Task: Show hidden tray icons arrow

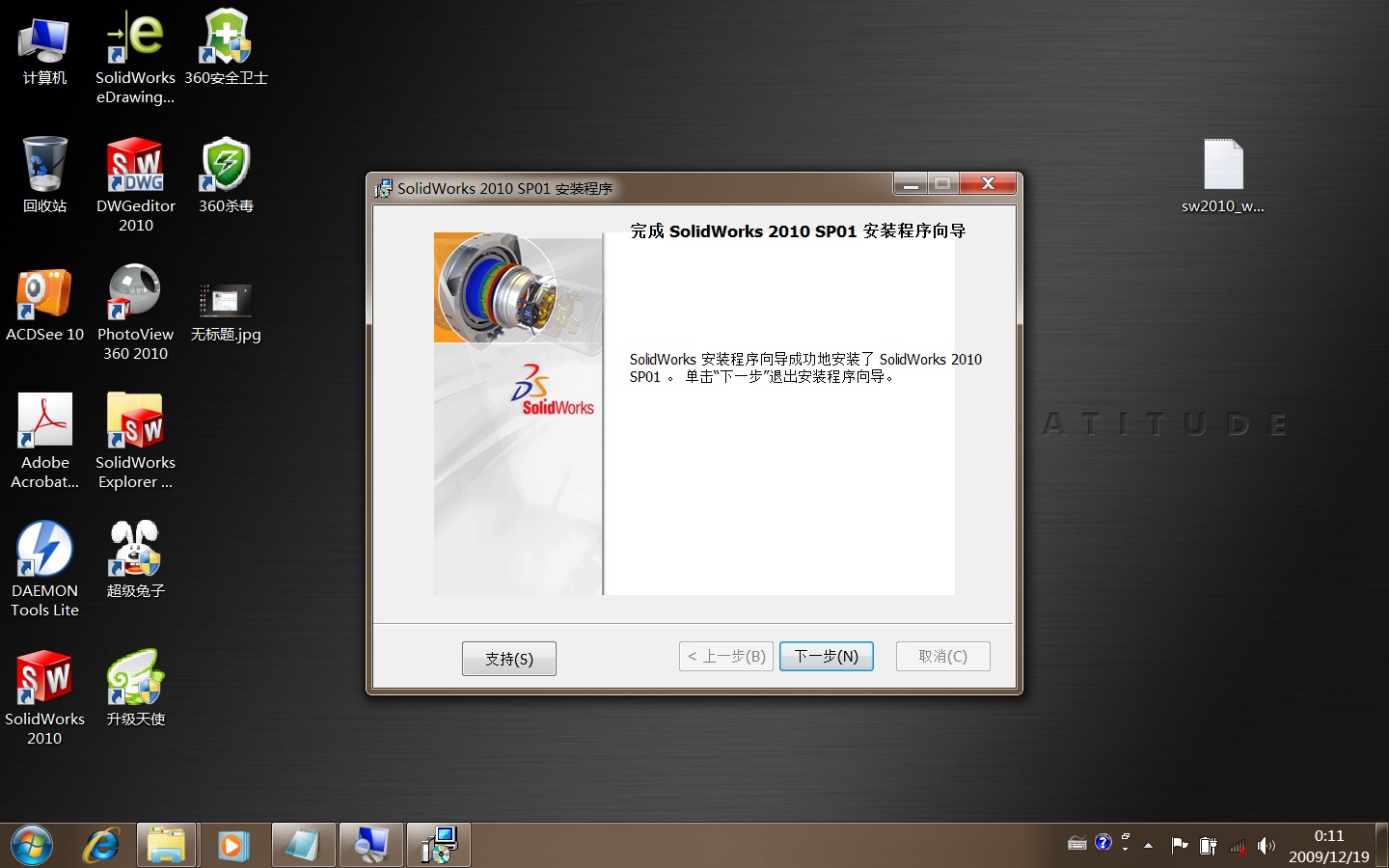Action: pos(1148,846)
